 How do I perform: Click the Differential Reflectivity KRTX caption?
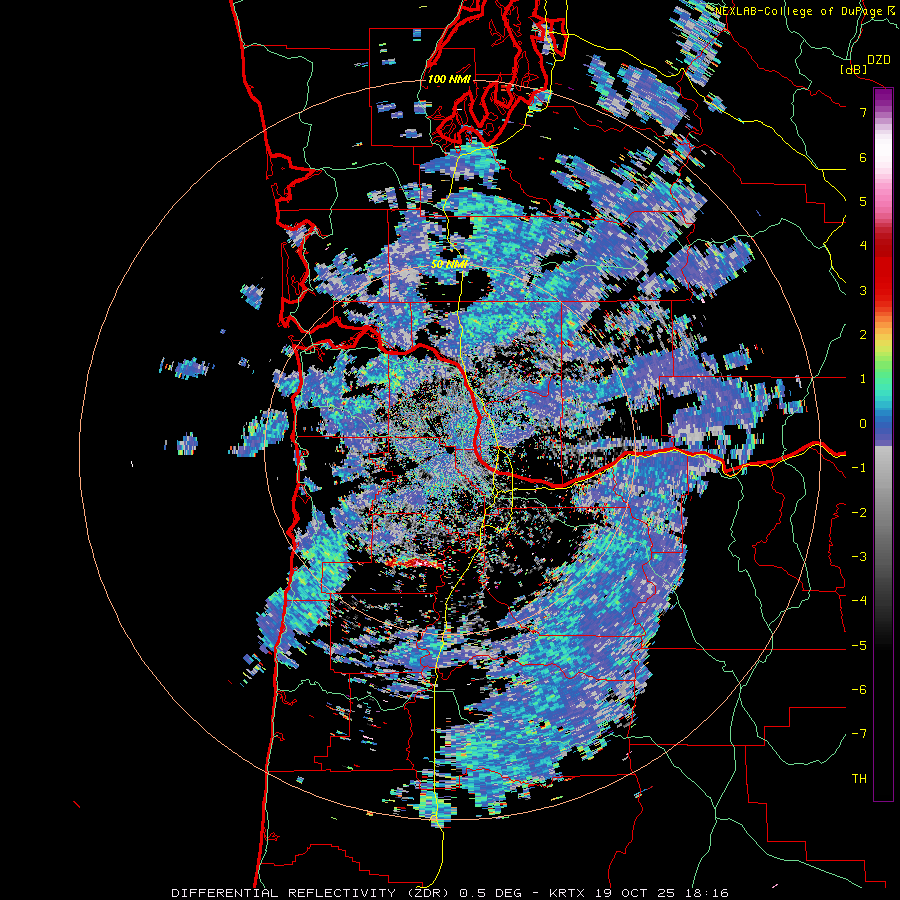coord(450,893)
